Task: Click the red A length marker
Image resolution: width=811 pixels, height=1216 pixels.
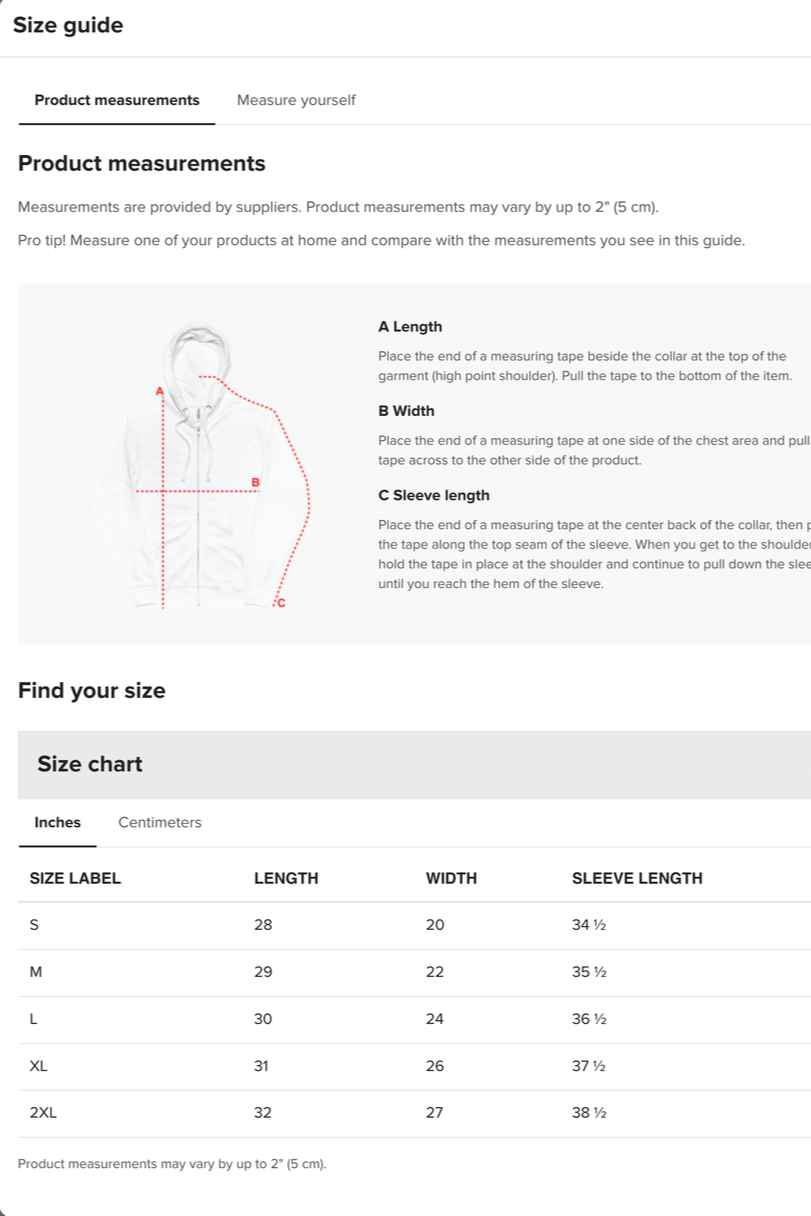Action: [x=158, y=390]
